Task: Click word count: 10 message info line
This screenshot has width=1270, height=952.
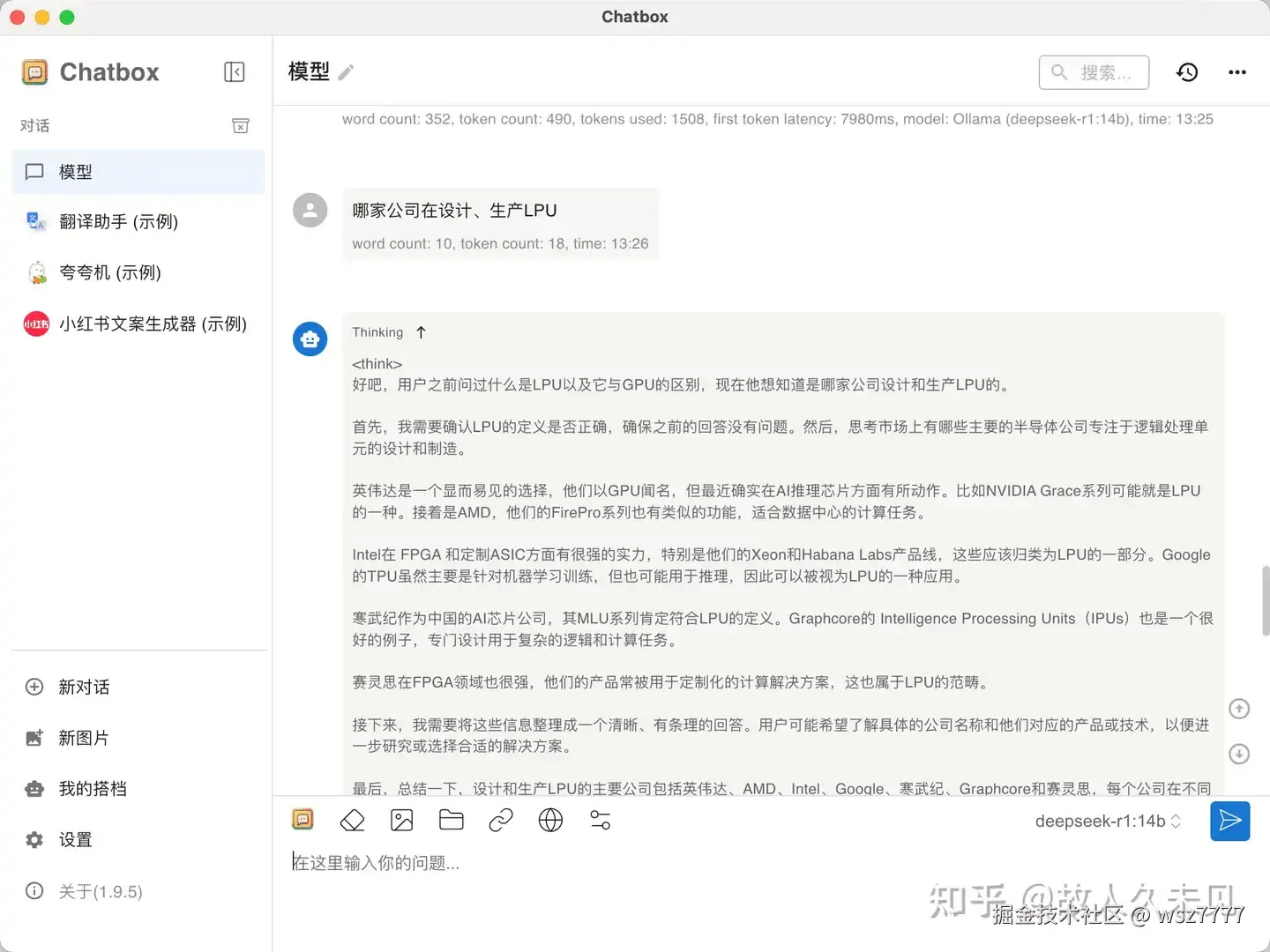Action: coord(500,243)
